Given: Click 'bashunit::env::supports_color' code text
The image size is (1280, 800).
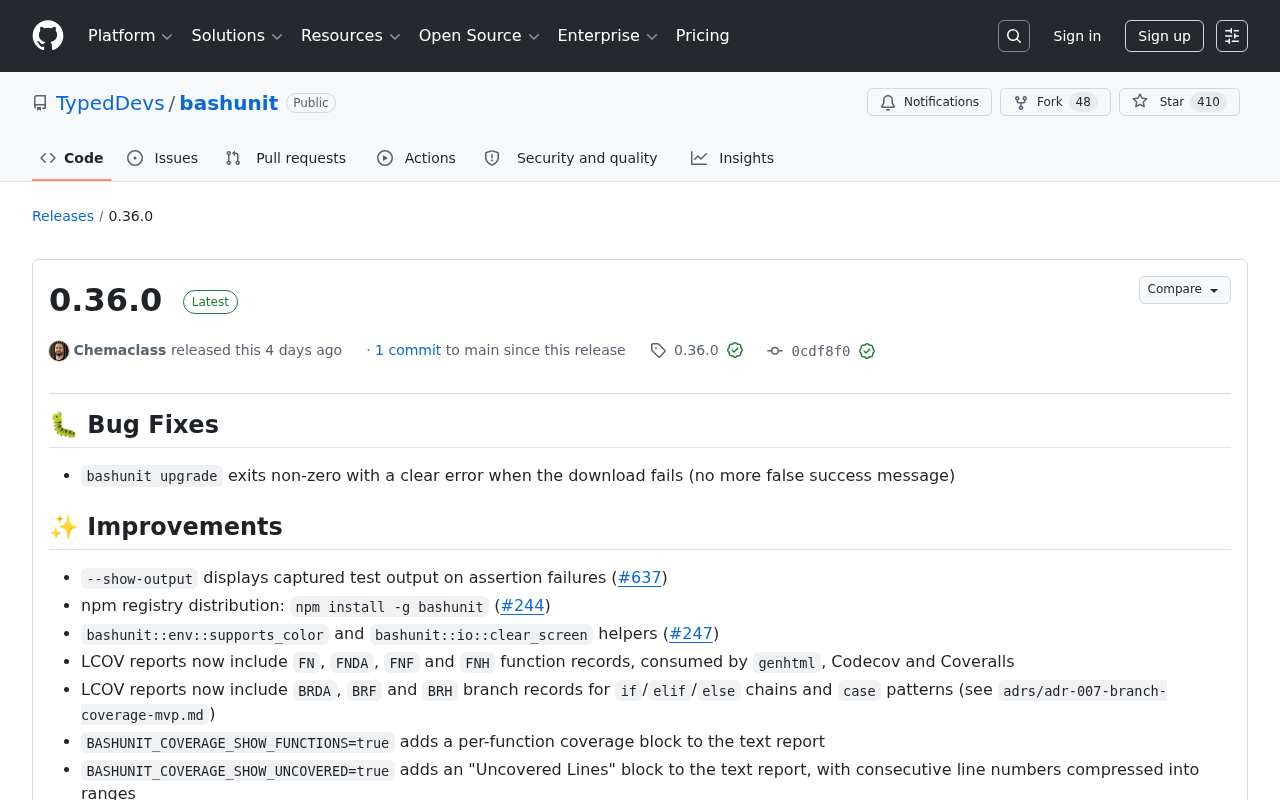Looking at the screenshot, I should [205, 634].
